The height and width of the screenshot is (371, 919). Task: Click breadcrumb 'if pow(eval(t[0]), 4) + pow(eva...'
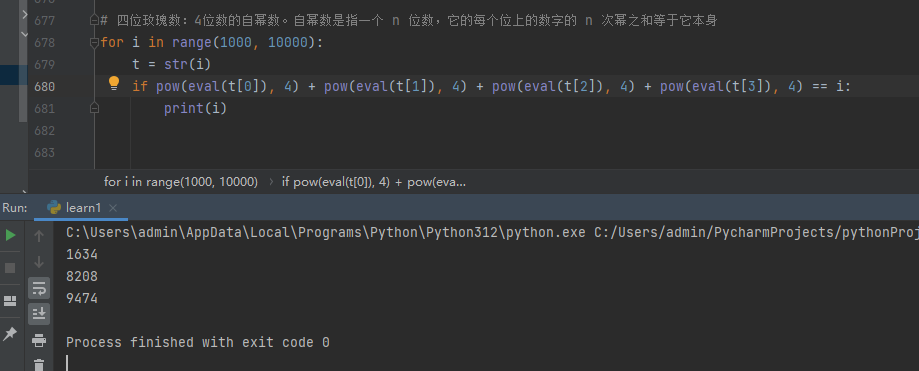coord(374,182)
